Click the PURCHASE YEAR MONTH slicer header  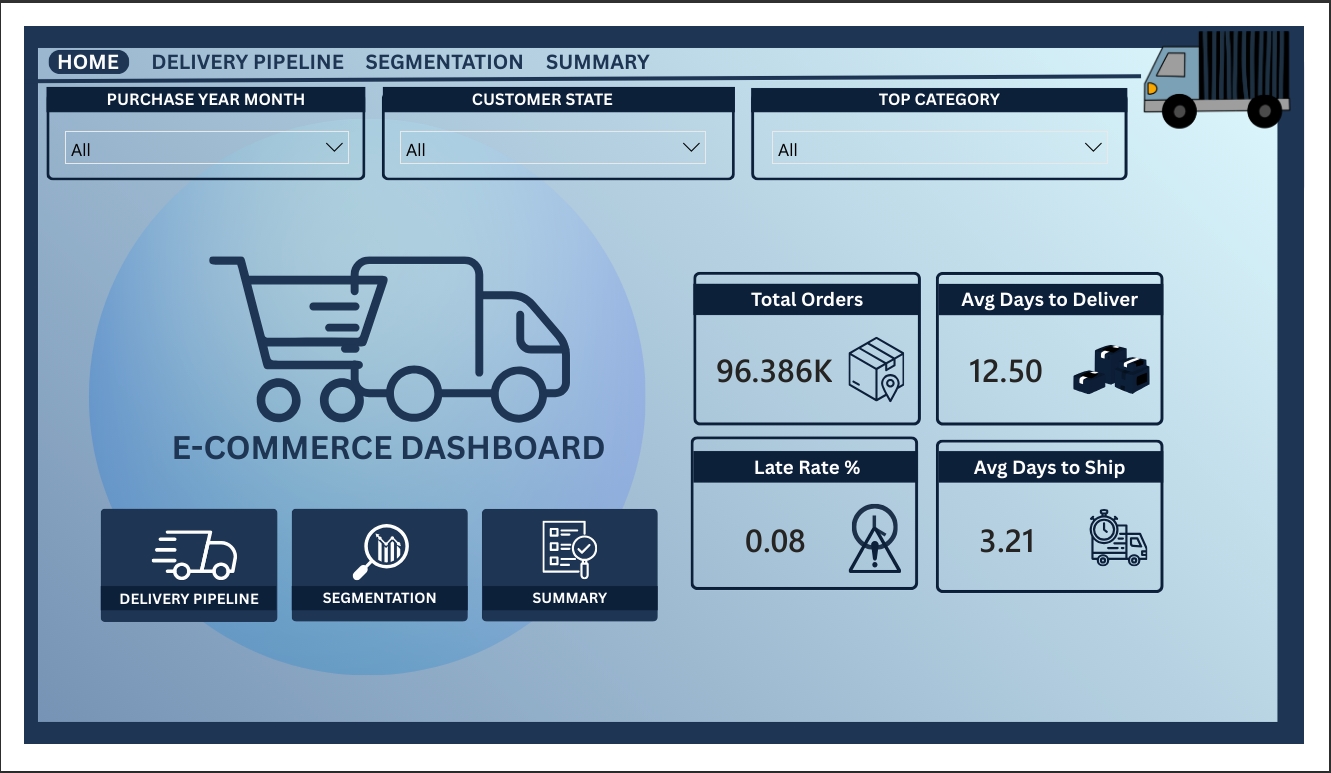[206, 99]
